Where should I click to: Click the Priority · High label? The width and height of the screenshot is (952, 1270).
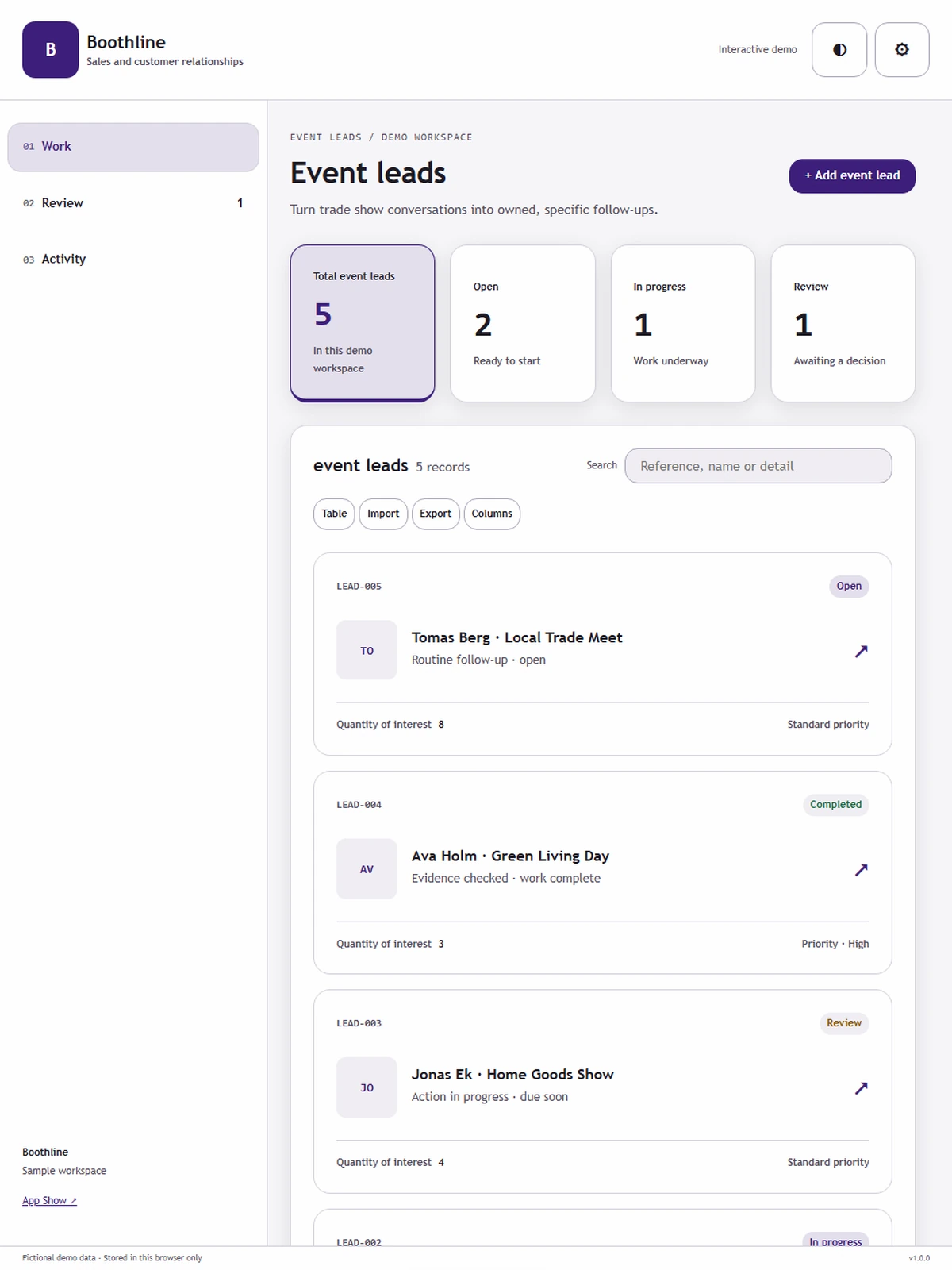pyautogui.click(x=835, y=944)
